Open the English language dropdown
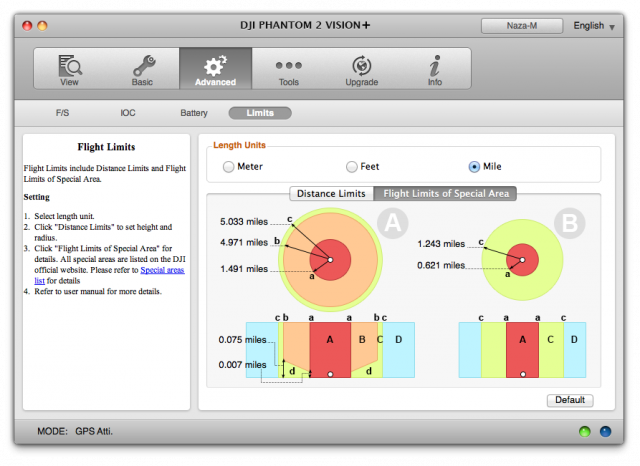This screenshot has height=466, width=640. [594, 26]
